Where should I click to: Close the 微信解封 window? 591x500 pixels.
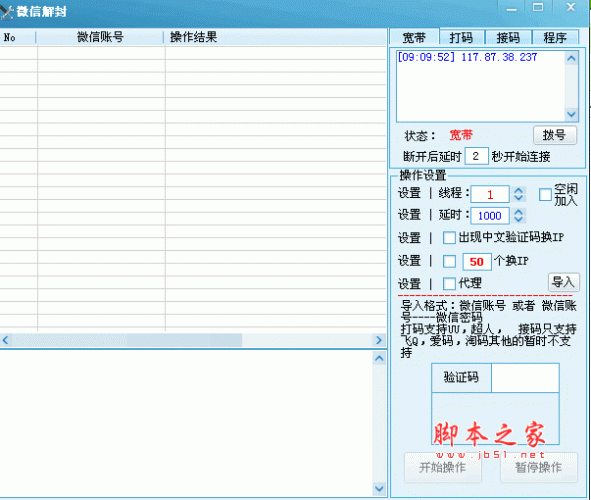[571, 8]
